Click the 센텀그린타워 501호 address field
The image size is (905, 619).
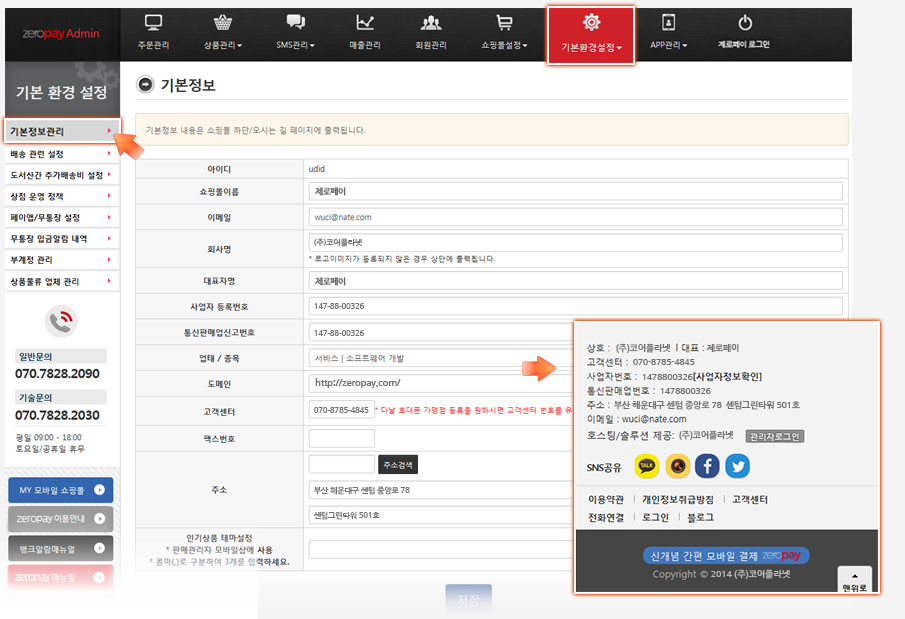click(x=442, y=515)
